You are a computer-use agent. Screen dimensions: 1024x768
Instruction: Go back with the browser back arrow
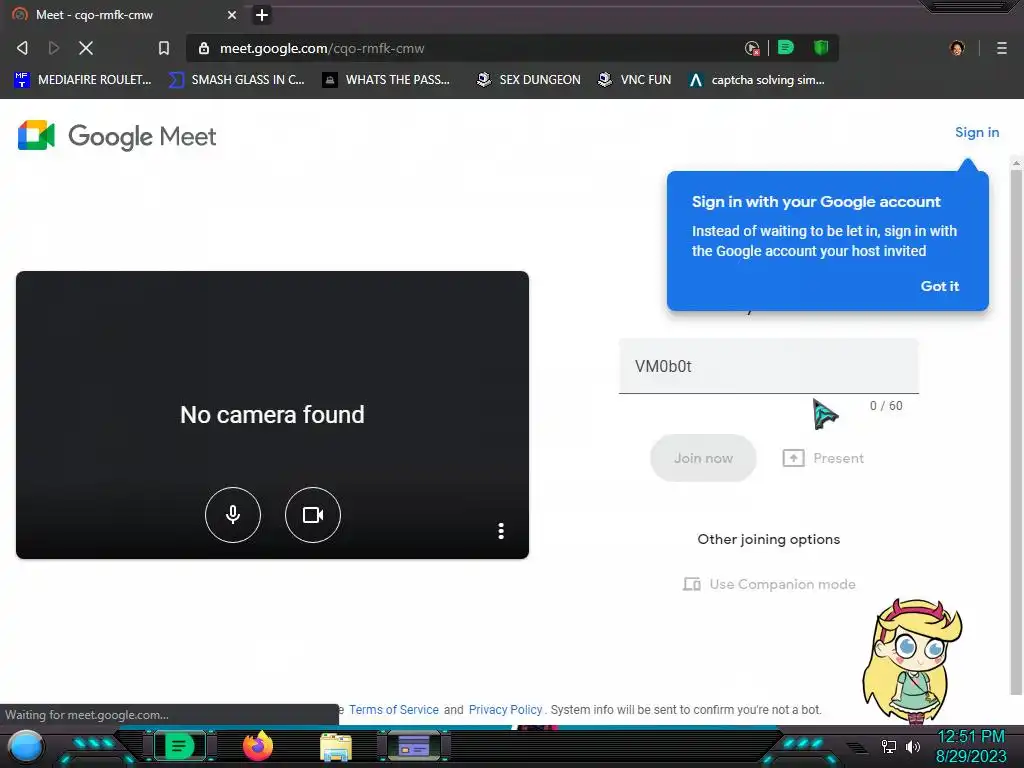pos(22,48)
